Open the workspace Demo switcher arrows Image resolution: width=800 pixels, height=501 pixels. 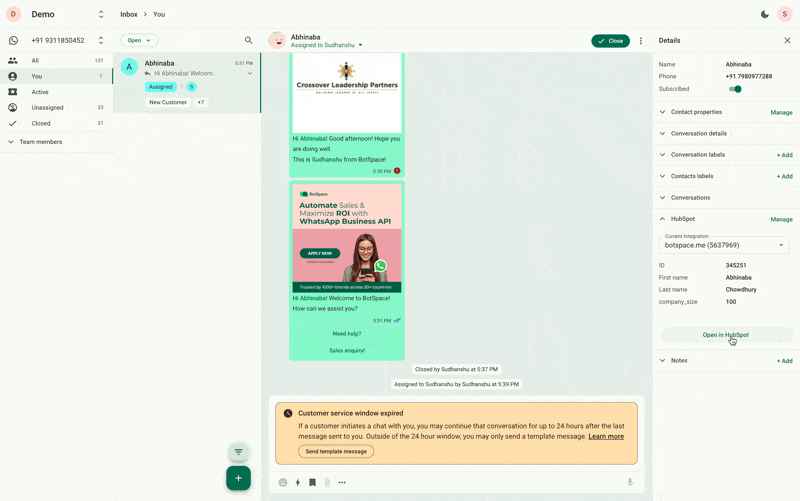coord(101,14)
